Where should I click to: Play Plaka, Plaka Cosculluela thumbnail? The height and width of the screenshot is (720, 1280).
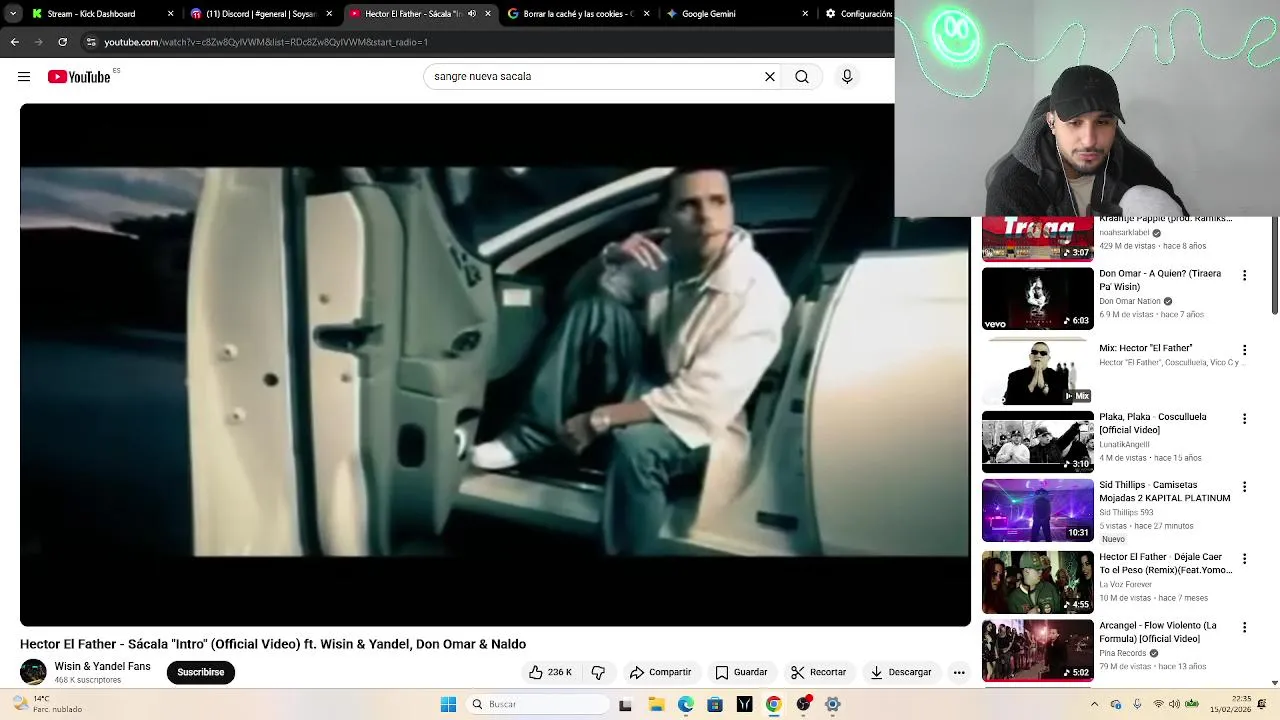tap(1038, 441)
